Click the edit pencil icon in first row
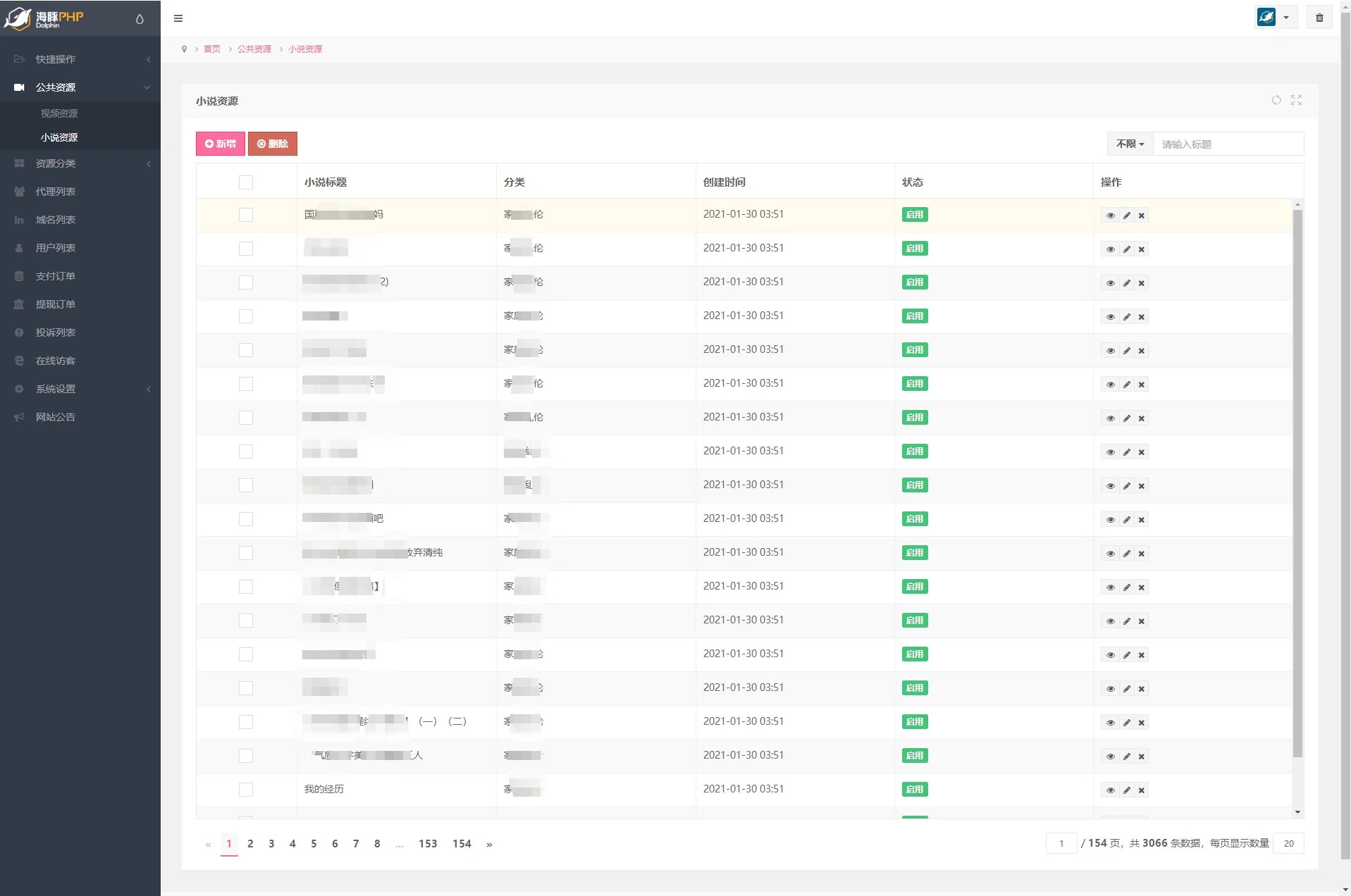Image resolution: width=1351 pixels, height=896 pixels. pyautogui.click(x=1126, y=216)
